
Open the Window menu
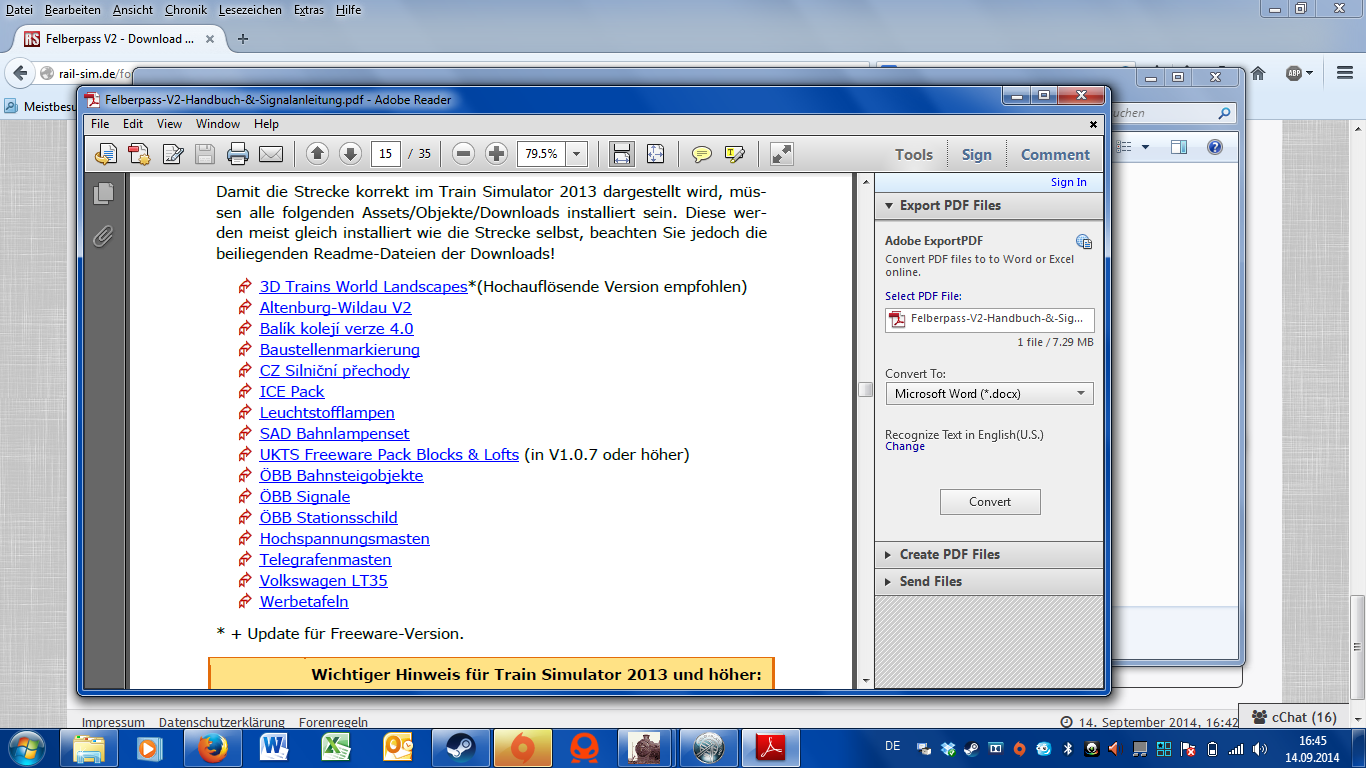pos(218,124)
